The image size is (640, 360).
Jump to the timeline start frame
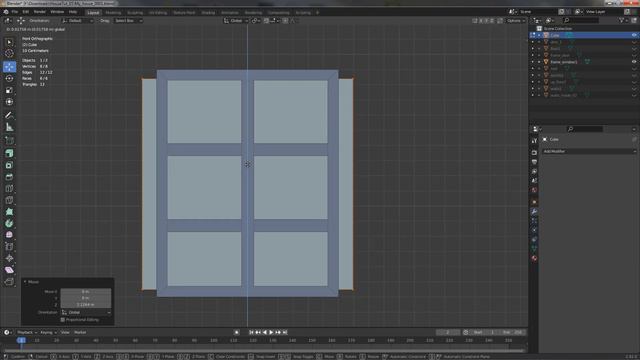251,332
